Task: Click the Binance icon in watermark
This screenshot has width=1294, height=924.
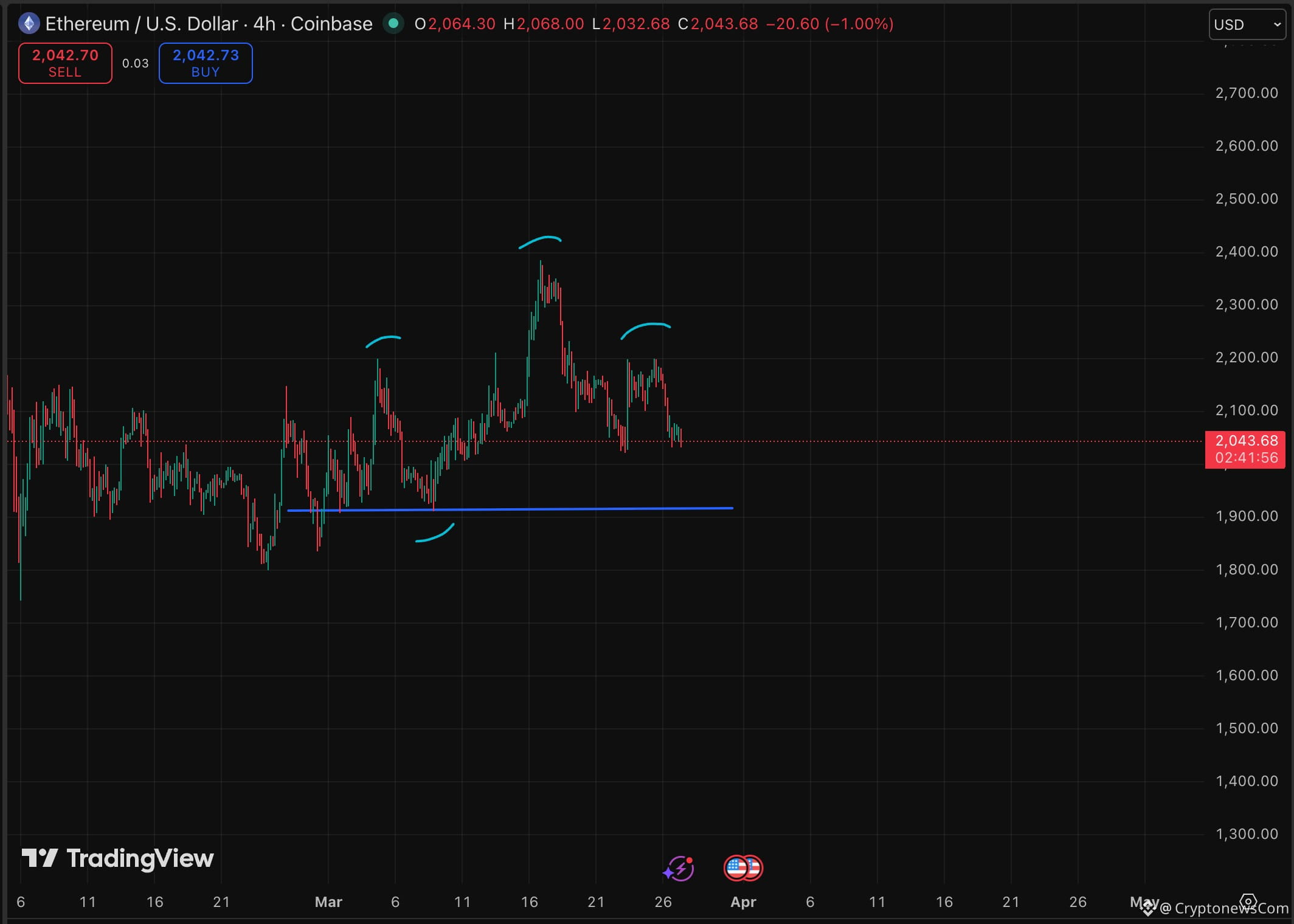Action: pyautogui.click(x=1147, y=908)
